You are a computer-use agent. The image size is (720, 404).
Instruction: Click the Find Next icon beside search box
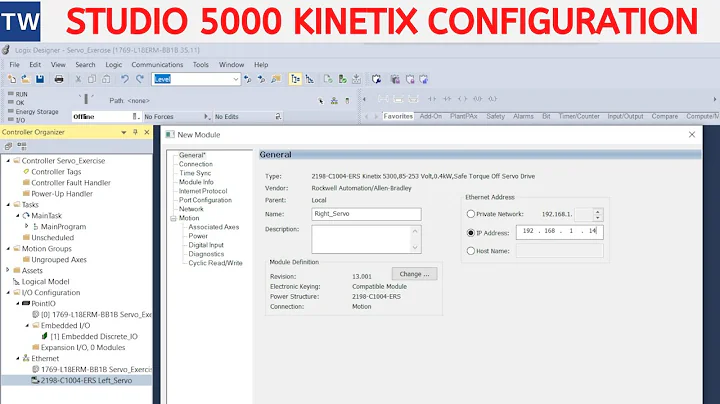(261, 79)
